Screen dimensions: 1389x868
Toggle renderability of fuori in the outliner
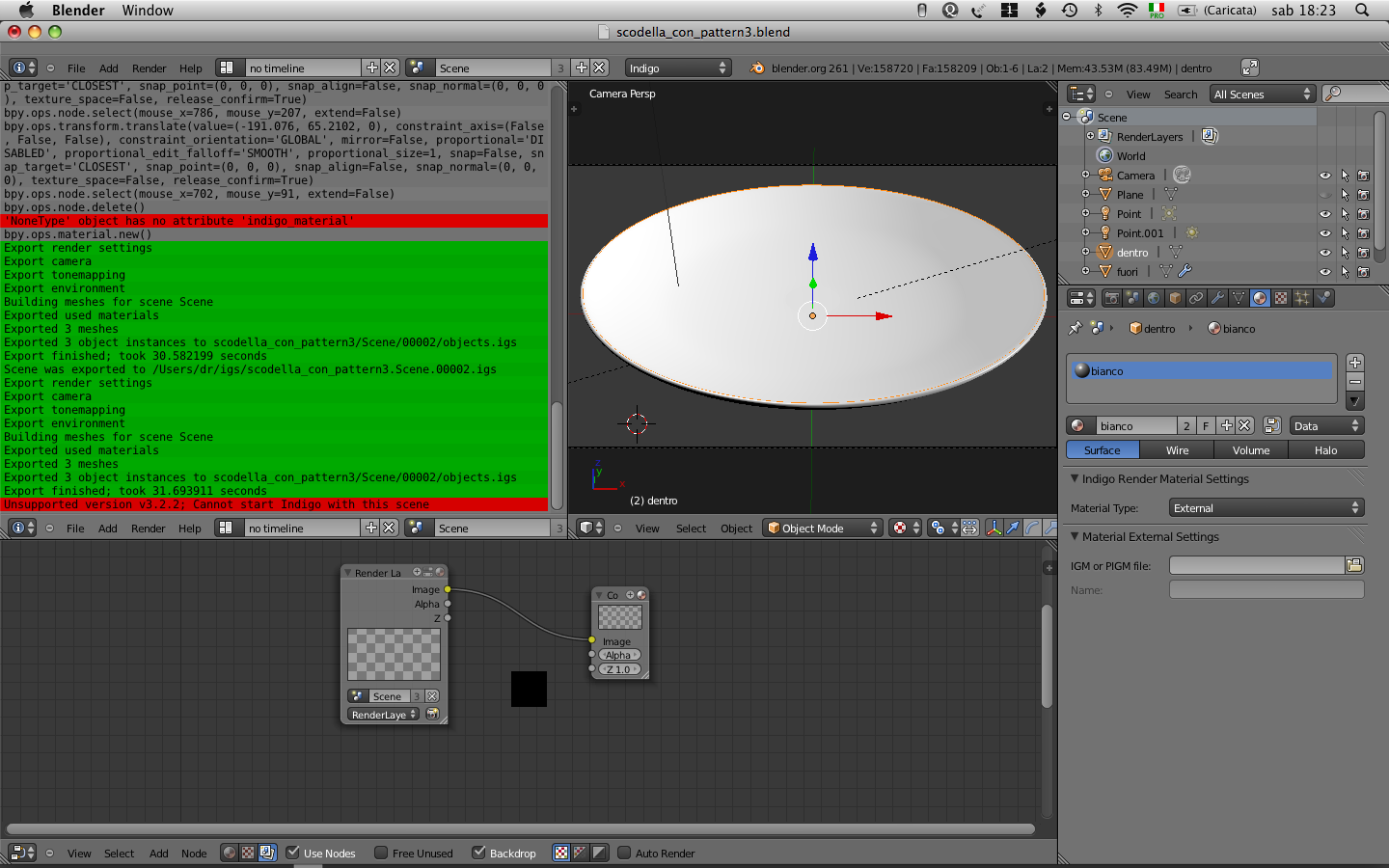point(1363,272)
